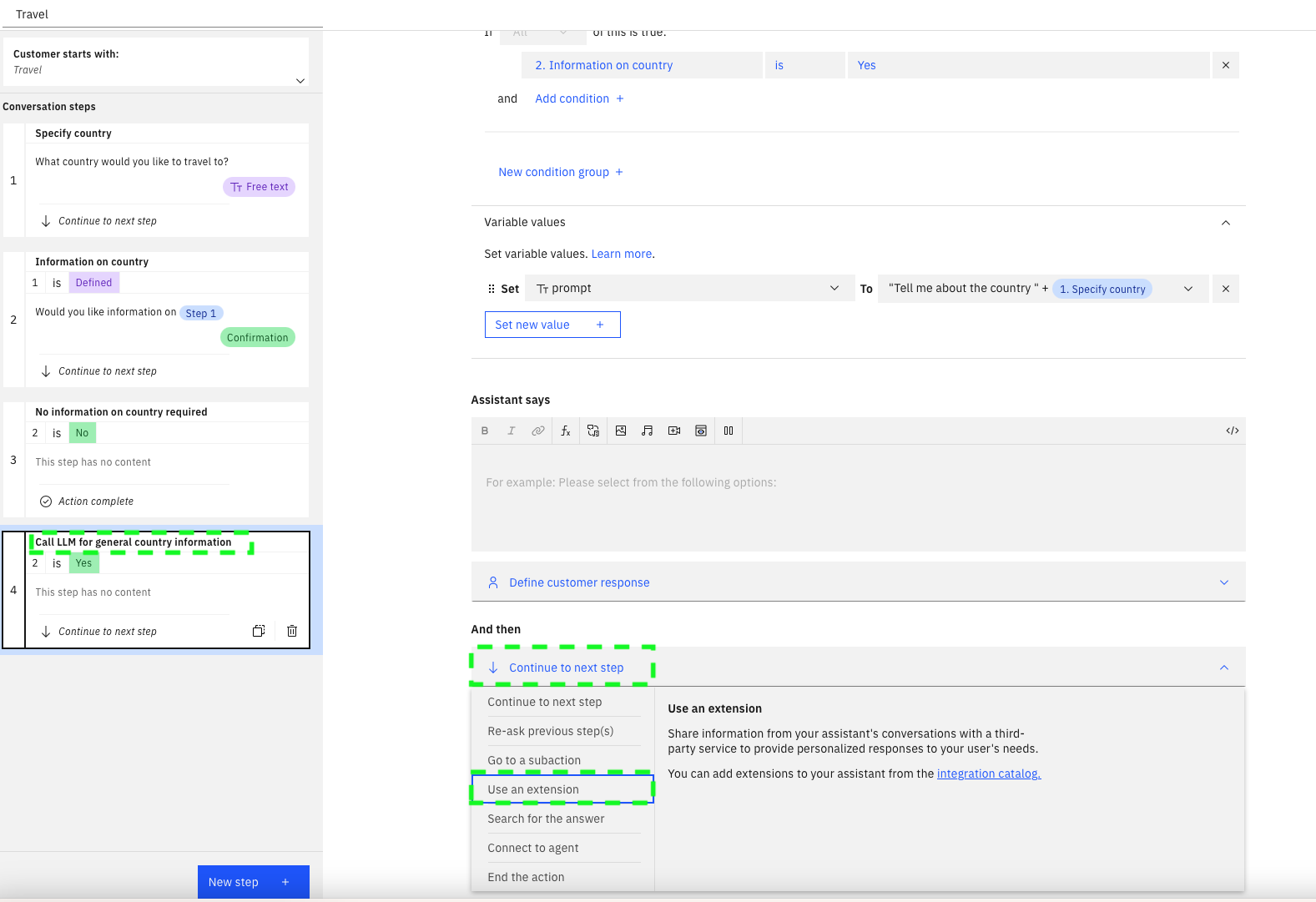1316x902 pixels.
Task: Open the condition source '2. Information on country'
Action: [x=643, y=65]
